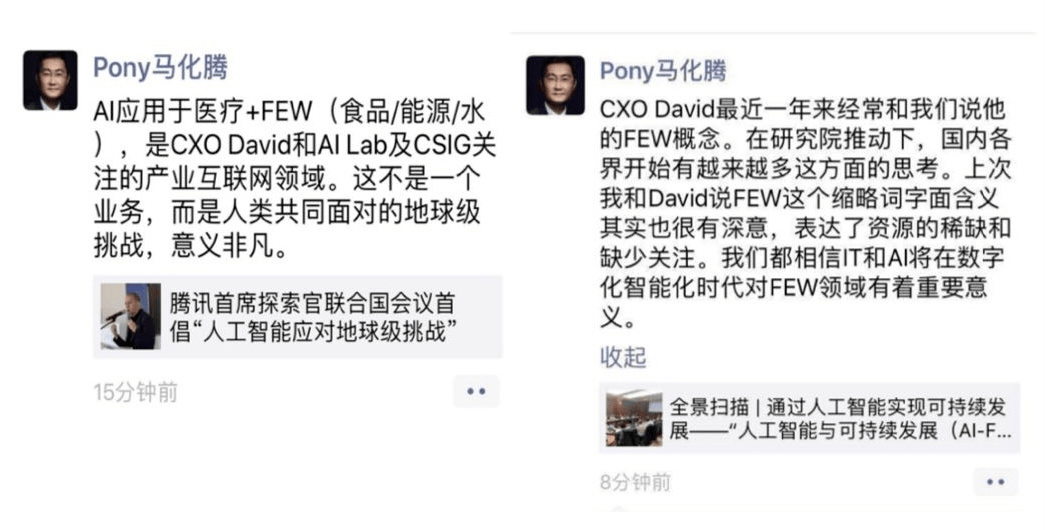Open the article 腾讯首席探索官联合国会议首倡
Viewport: 1047px width, 530px height.
pos(298,316)
